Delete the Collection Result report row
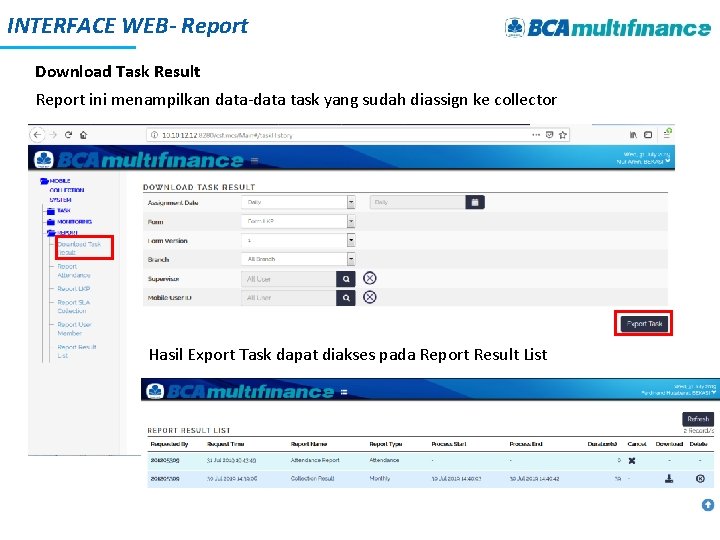The width and height of the screenshot is (720, 540). (x=700, y=478)
